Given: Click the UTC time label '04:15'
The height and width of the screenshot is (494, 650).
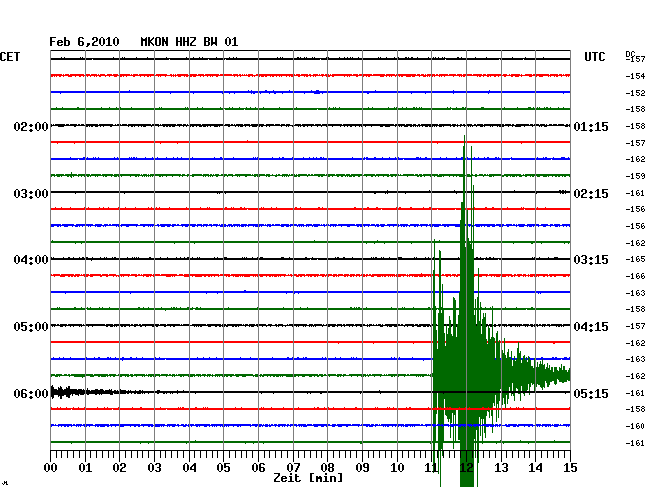Looking at the screenshot, I should (591, 327).
